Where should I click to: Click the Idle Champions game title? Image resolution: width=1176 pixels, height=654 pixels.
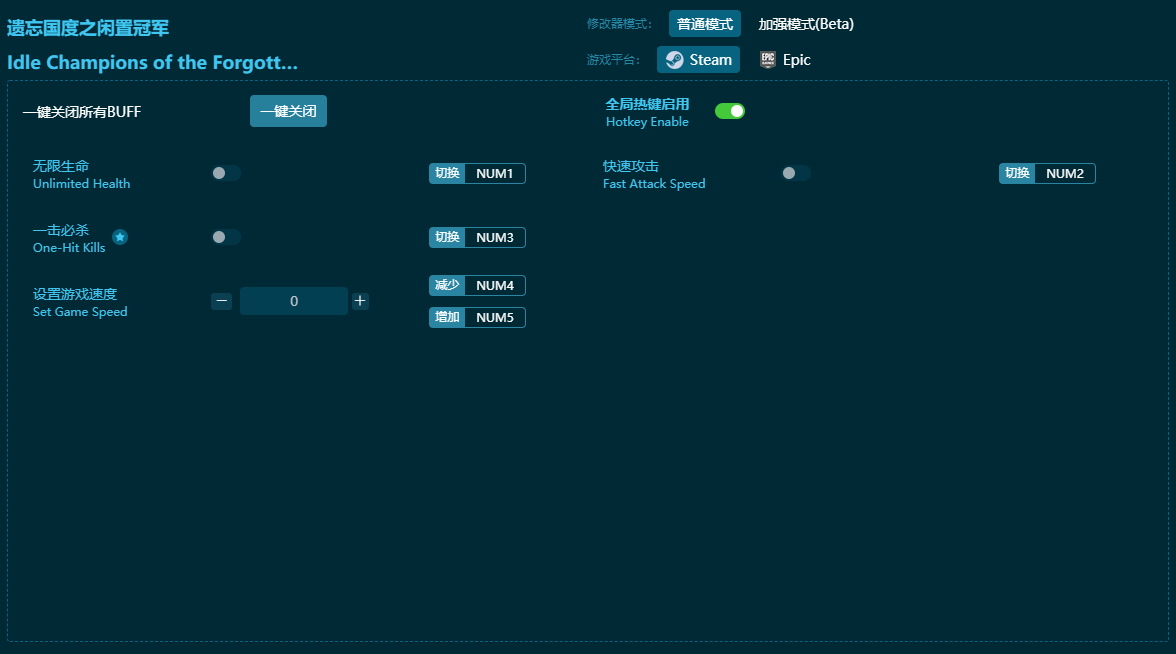click(152, 62)
